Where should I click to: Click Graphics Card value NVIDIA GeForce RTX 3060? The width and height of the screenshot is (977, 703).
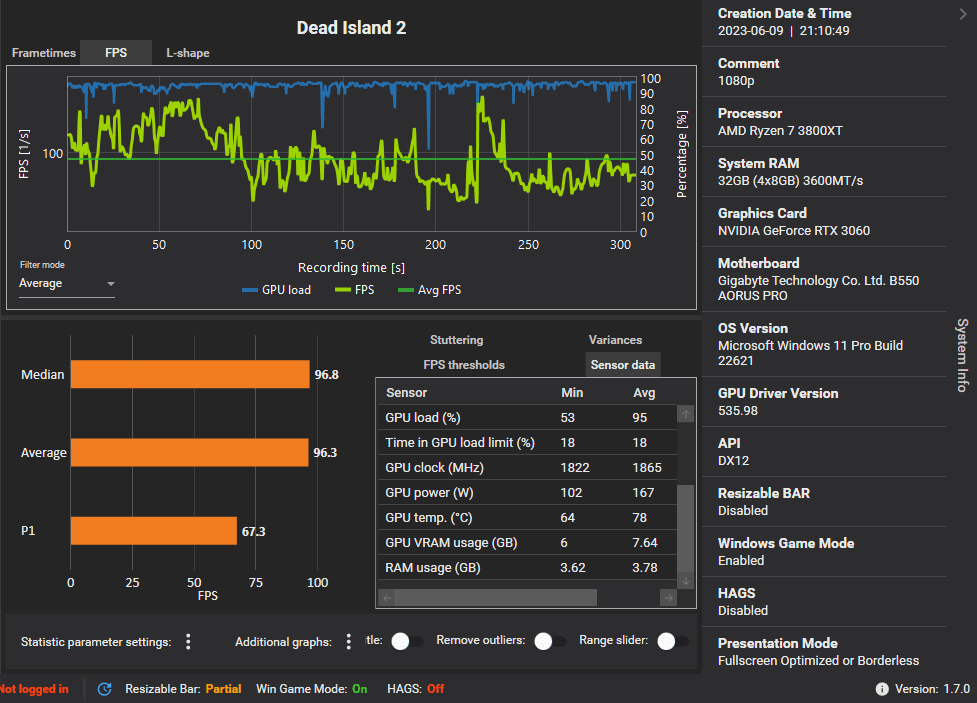pos(794,231)
